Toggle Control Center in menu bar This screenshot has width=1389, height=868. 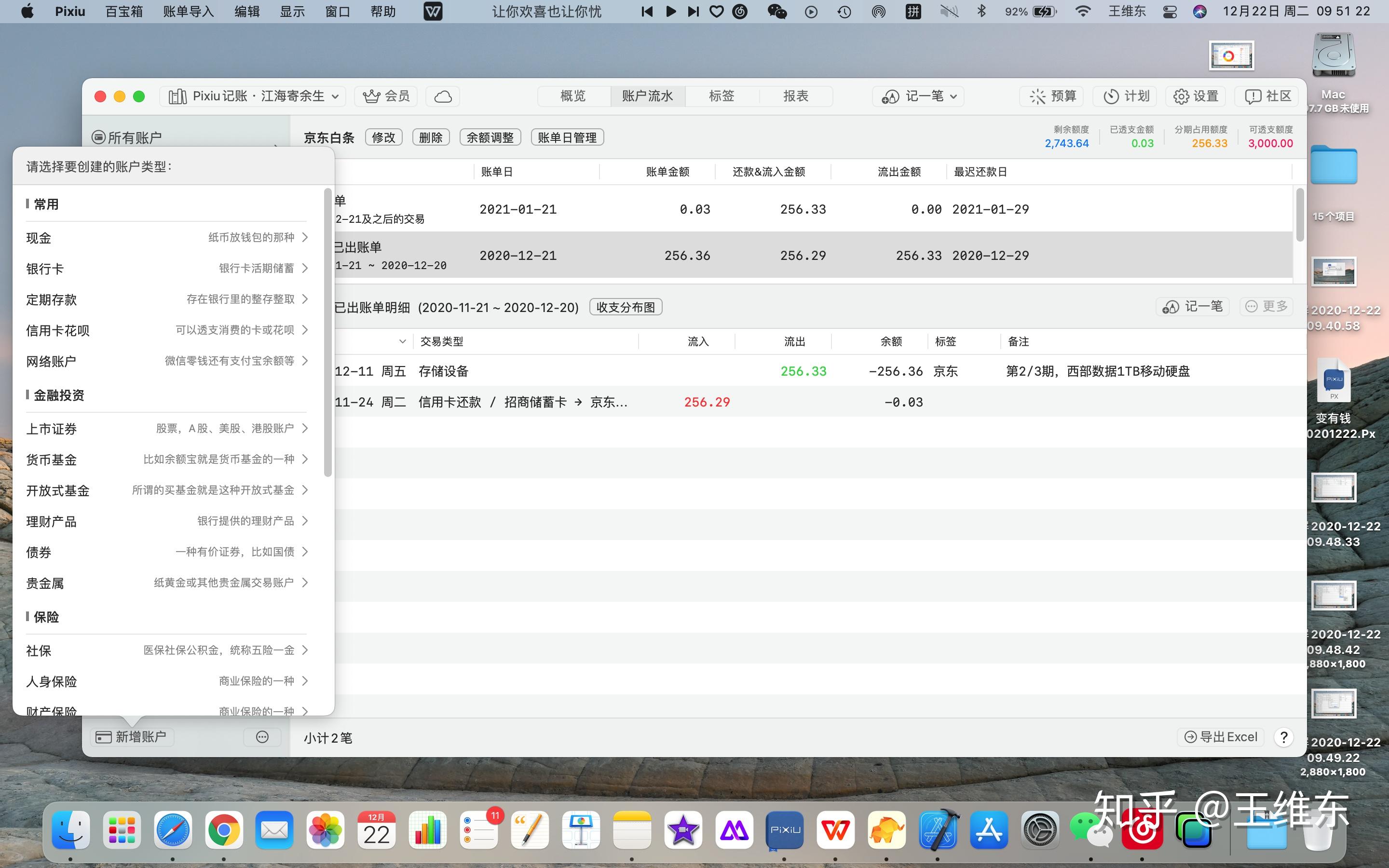click(x=1170, y=12)
